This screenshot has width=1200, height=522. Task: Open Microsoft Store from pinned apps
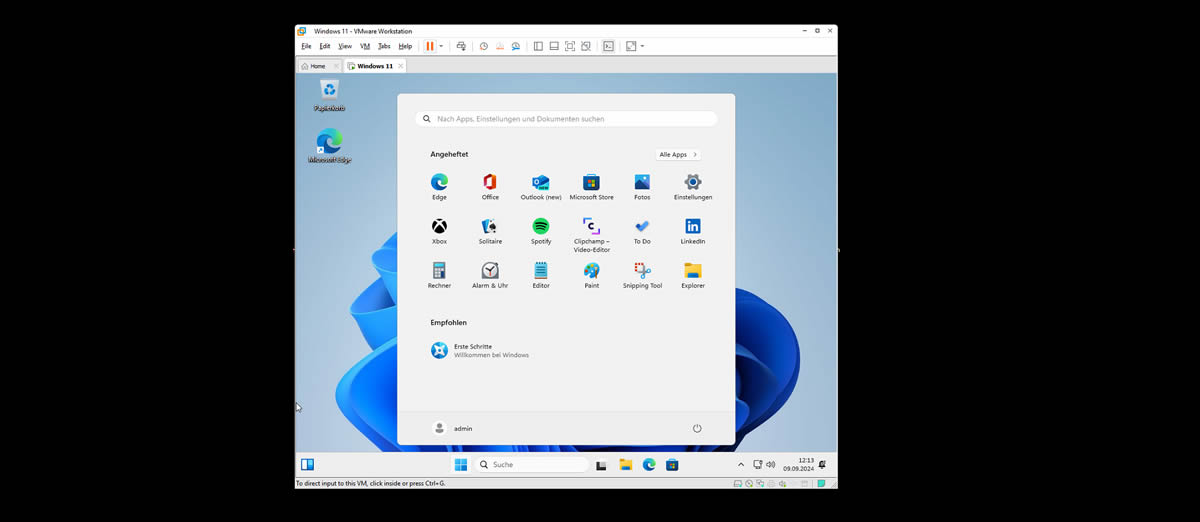pos(591,186)
